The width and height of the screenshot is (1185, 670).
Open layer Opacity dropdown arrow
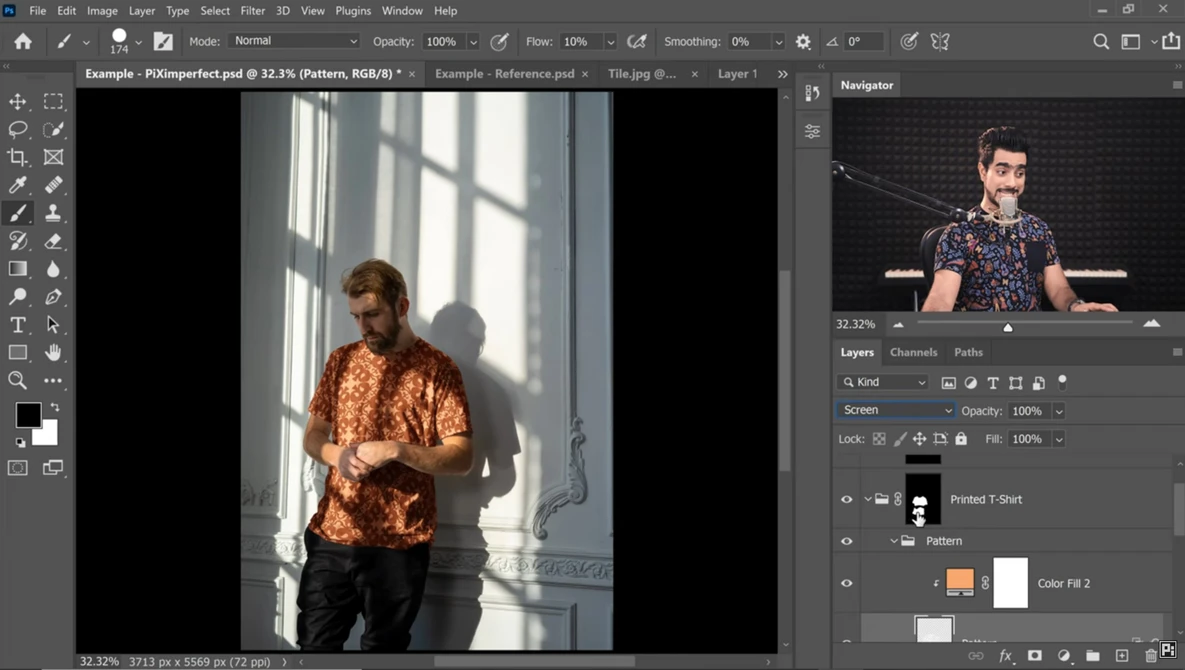(1059, 411)
